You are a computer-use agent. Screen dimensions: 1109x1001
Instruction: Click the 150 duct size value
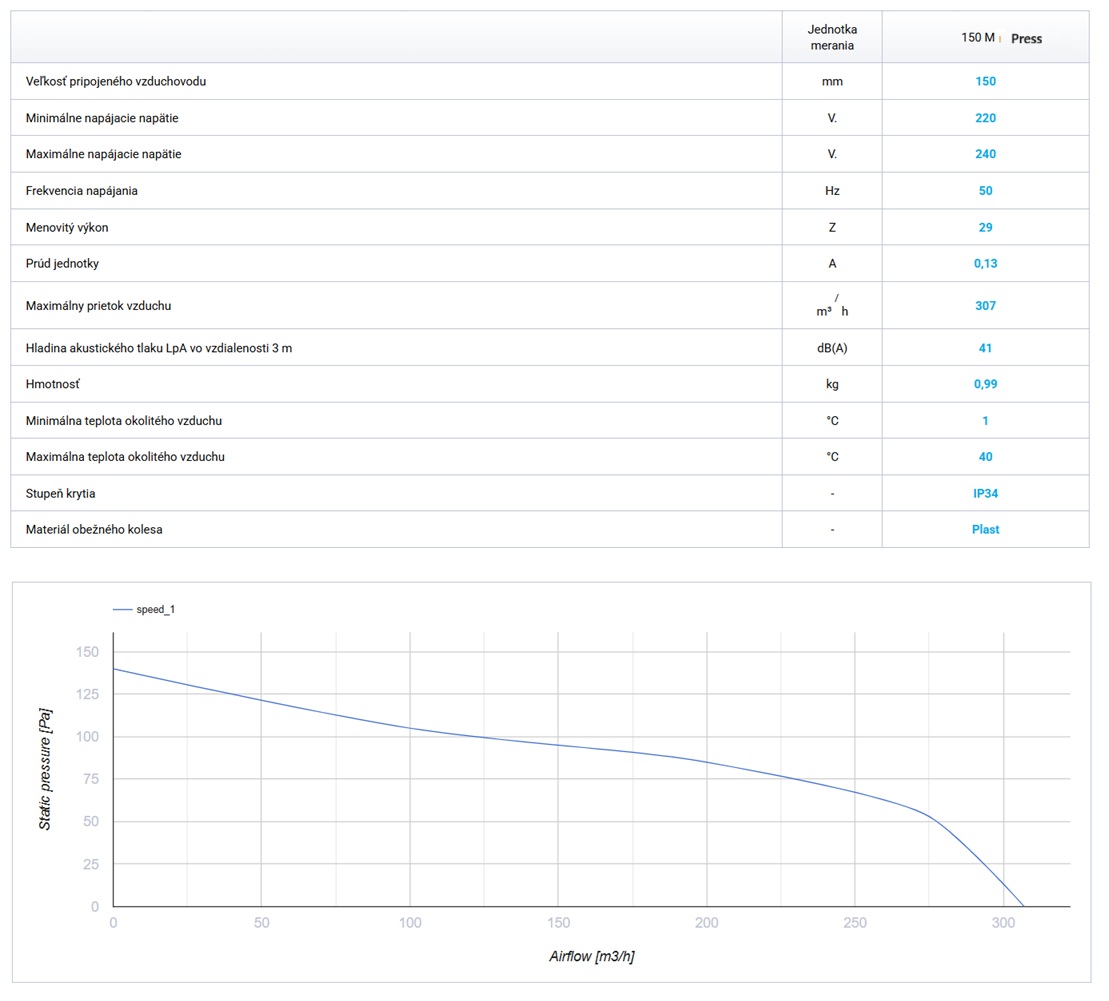985,82
